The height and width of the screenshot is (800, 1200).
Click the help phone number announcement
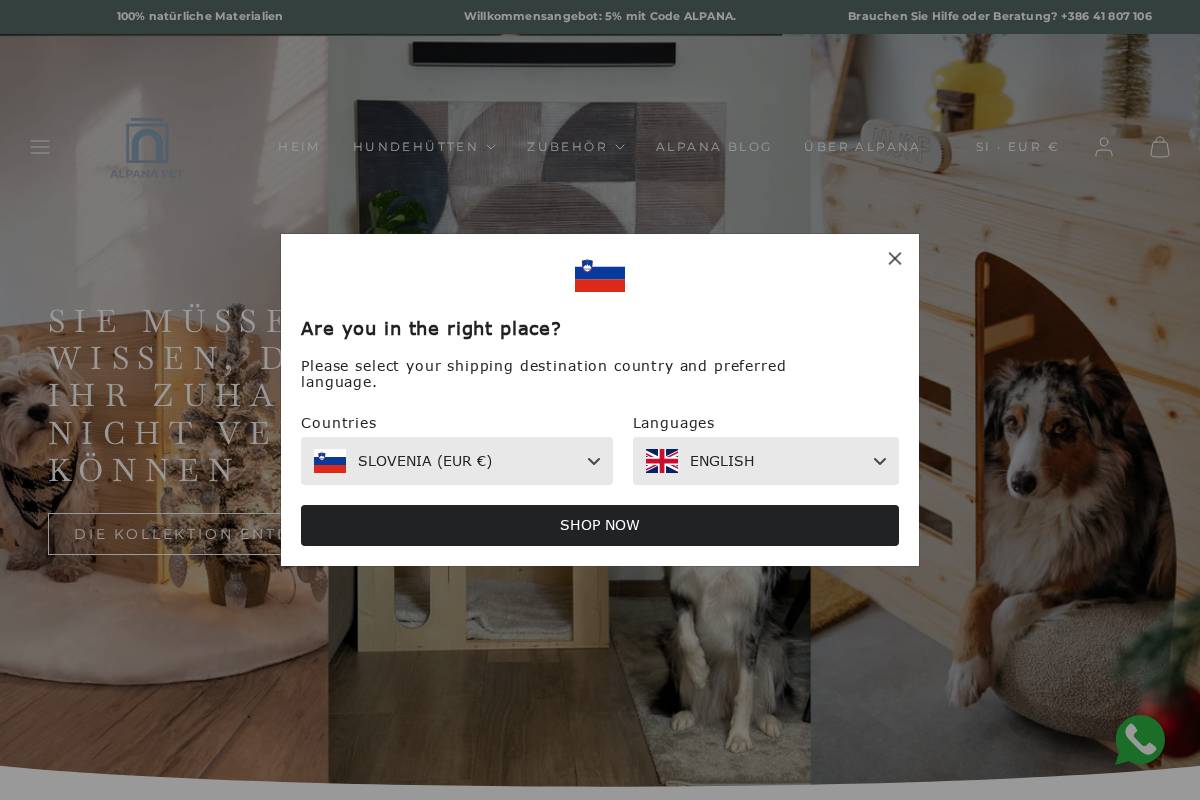pos(1000,16)
